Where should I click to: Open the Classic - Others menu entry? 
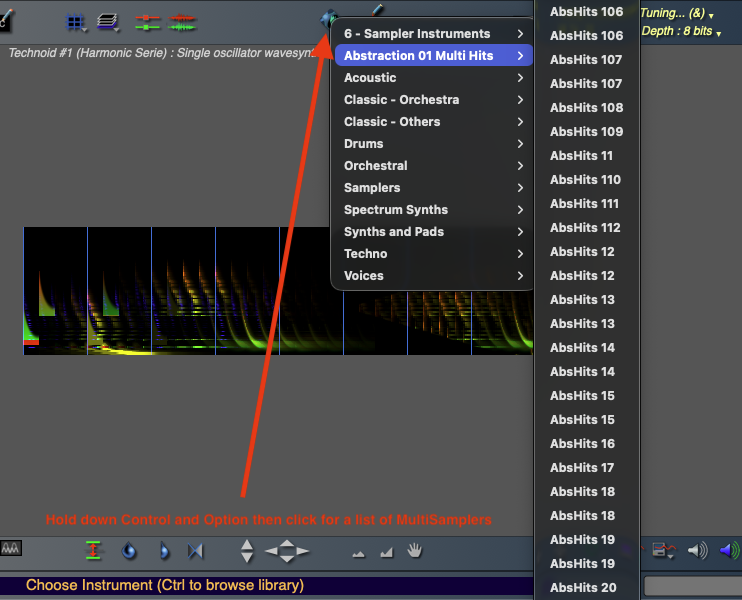pos(433,122)
